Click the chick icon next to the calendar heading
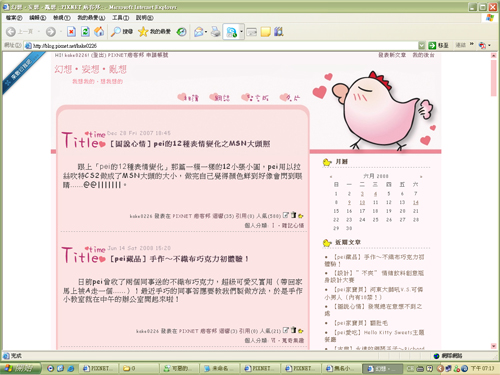The image size is (500, 375). 327,162
